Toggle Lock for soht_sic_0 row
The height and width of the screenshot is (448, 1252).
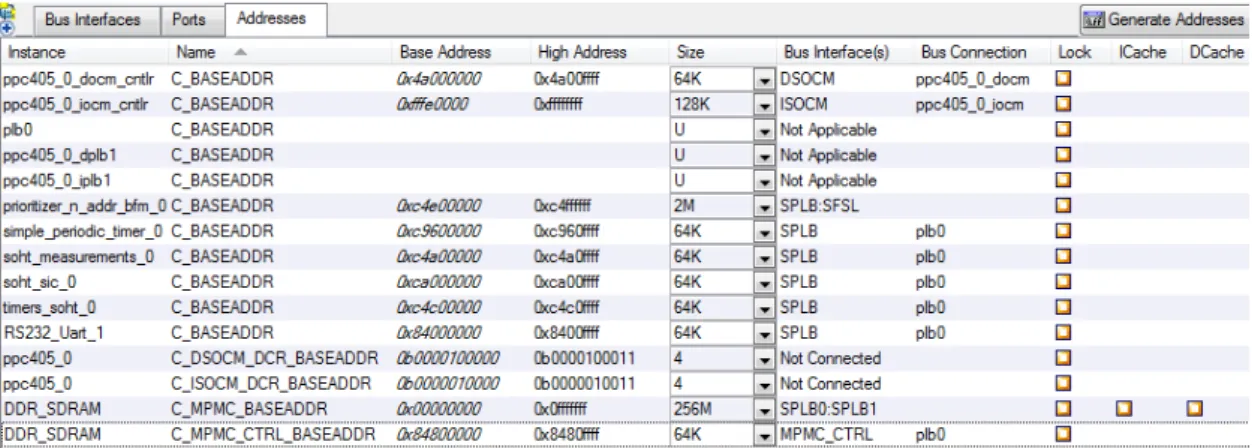click(1064, 281)
